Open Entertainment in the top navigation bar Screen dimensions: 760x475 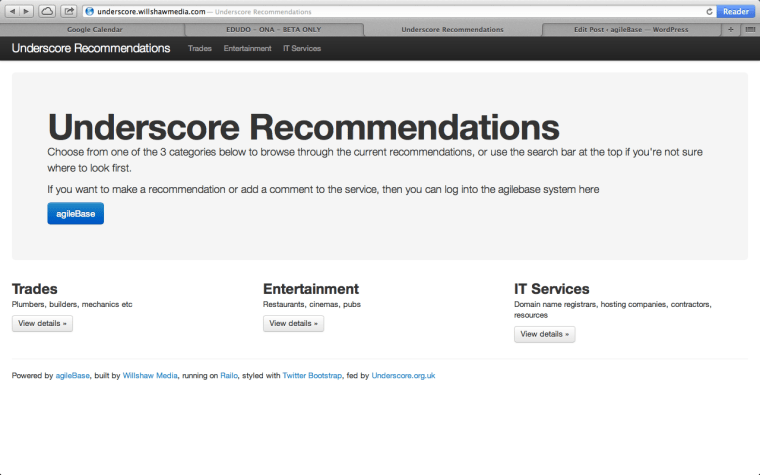(247, 48)
